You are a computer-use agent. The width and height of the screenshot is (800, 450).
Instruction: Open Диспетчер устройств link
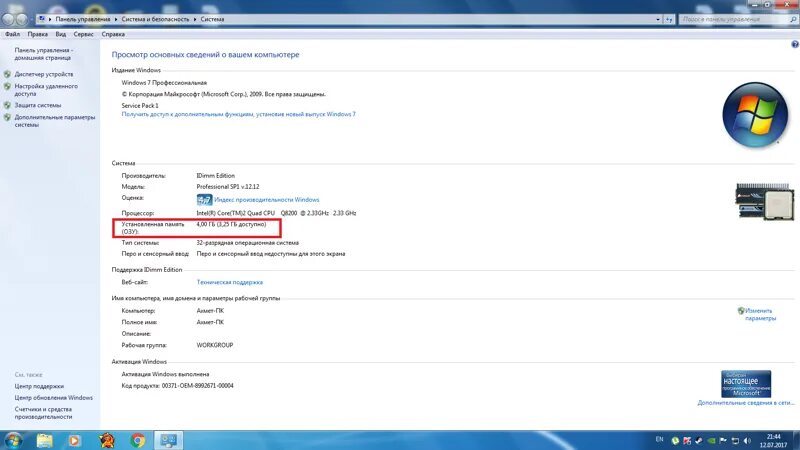[44, 74]
